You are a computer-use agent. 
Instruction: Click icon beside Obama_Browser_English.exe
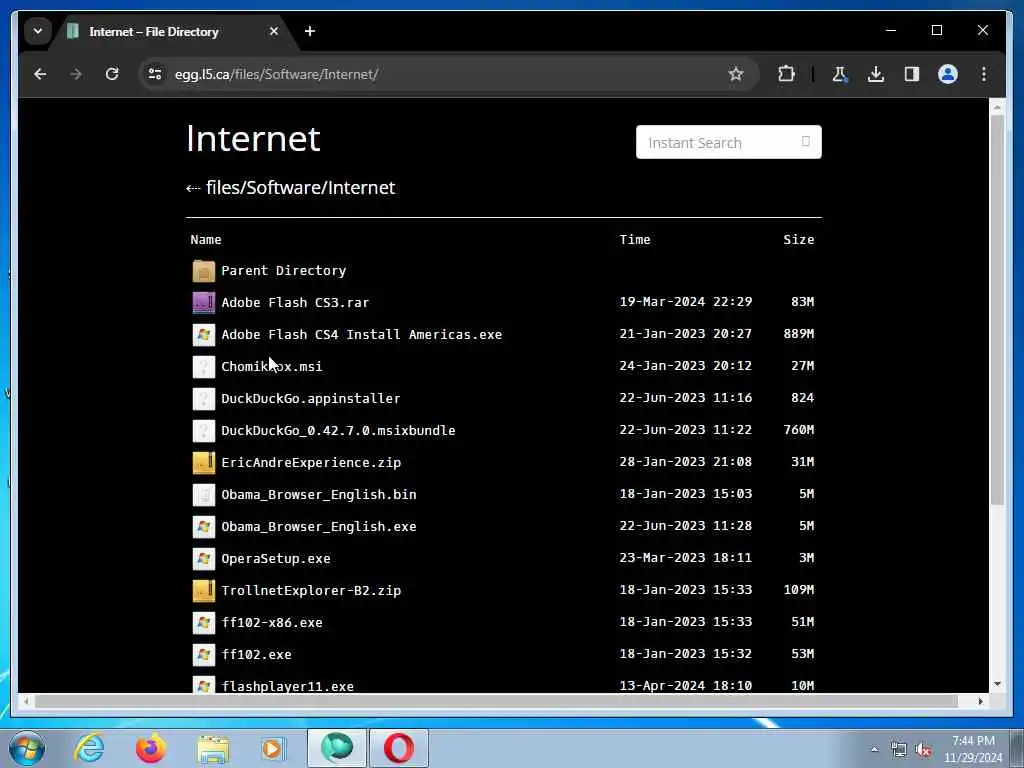pyautogui.click(x=204, y=526)
